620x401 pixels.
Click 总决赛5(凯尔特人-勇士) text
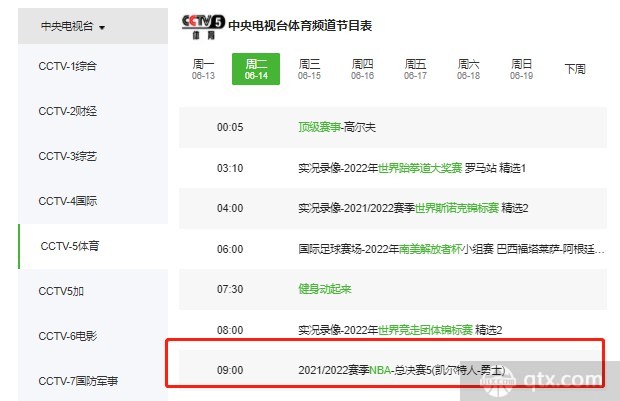coord(450,371)
